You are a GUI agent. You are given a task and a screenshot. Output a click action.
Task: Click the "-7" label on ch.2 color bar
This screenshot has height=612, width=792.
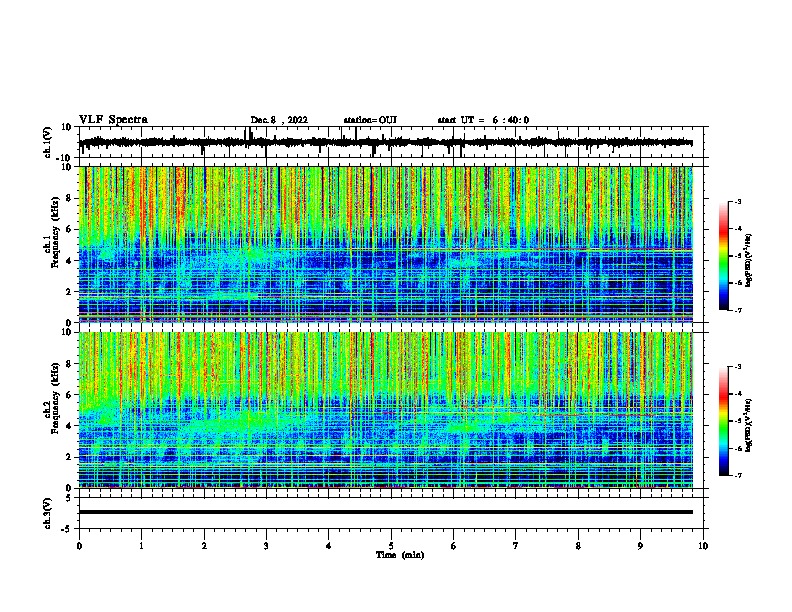737,475
